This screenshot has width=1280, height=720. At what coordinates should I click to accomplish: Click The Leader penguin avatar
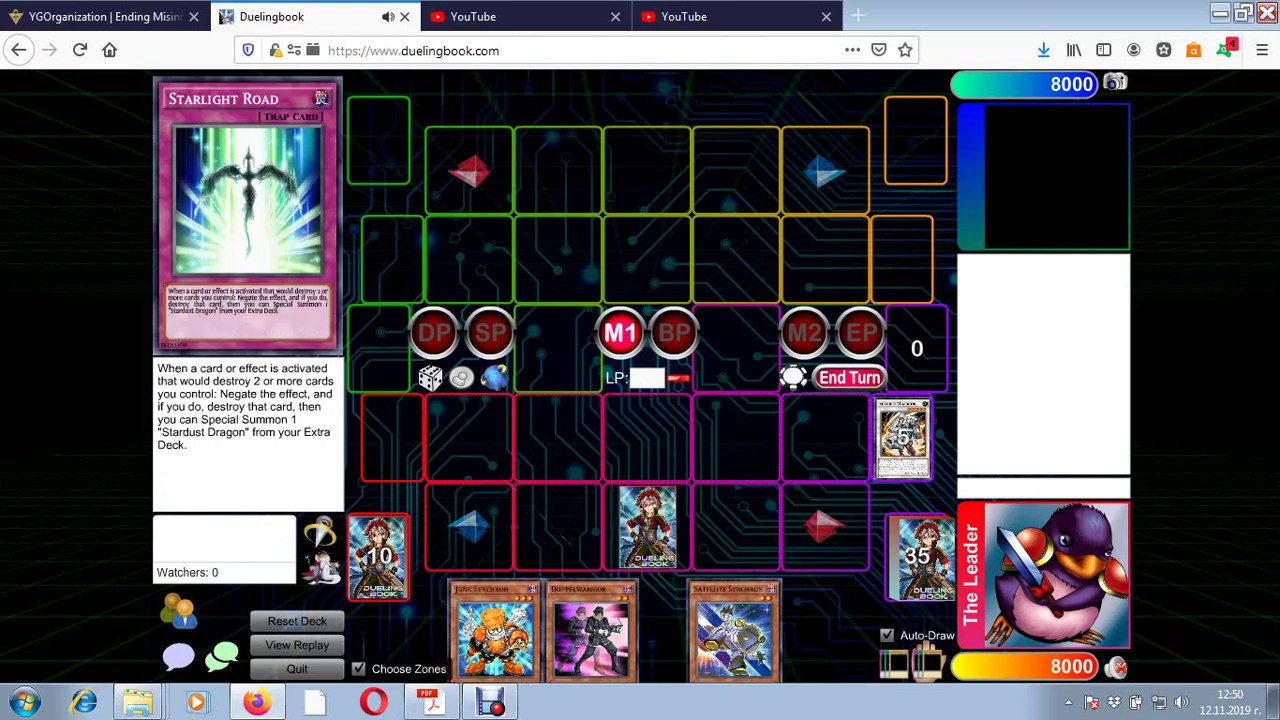tap(1057, 574)
